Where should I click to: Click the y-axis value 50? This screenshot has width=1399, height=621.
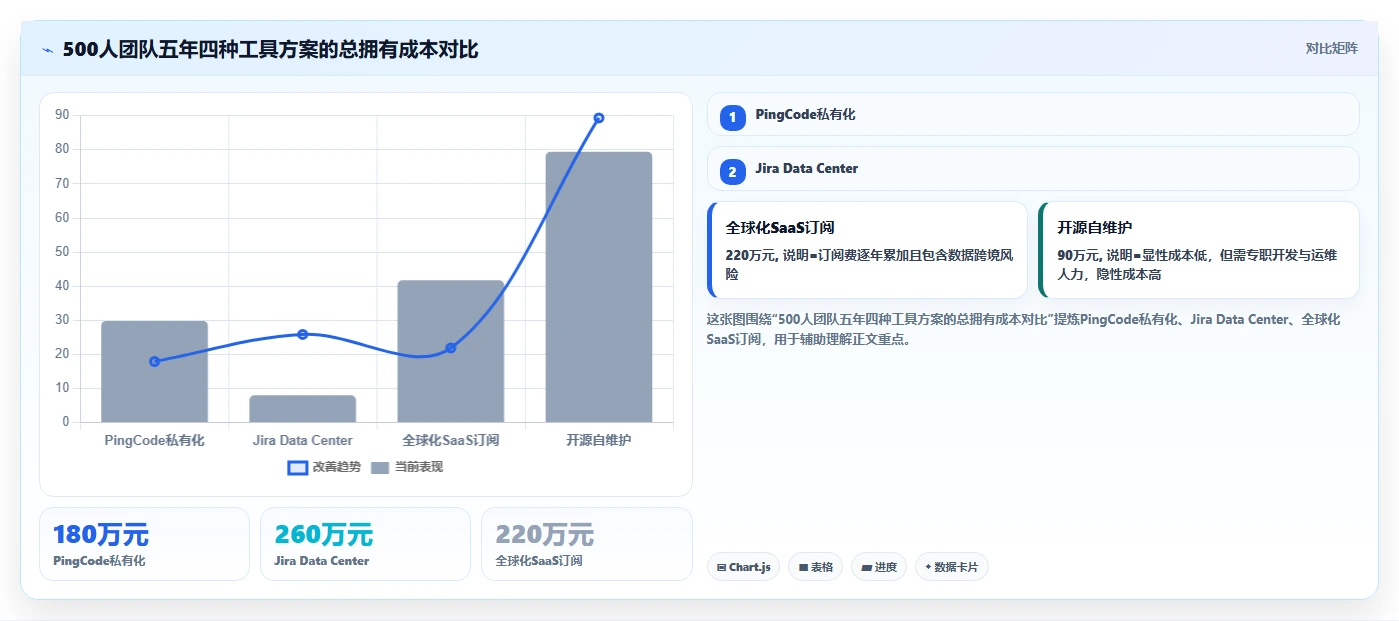click(62, 251)
